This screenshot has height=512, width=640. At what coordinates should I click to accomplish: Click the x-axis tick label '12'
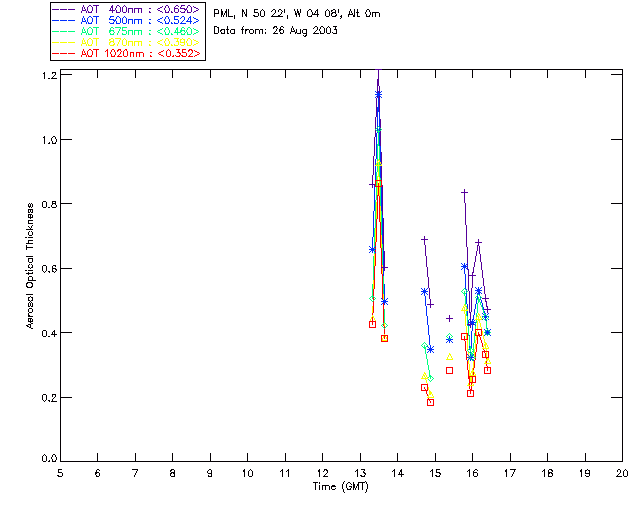[x=322, y=473]
